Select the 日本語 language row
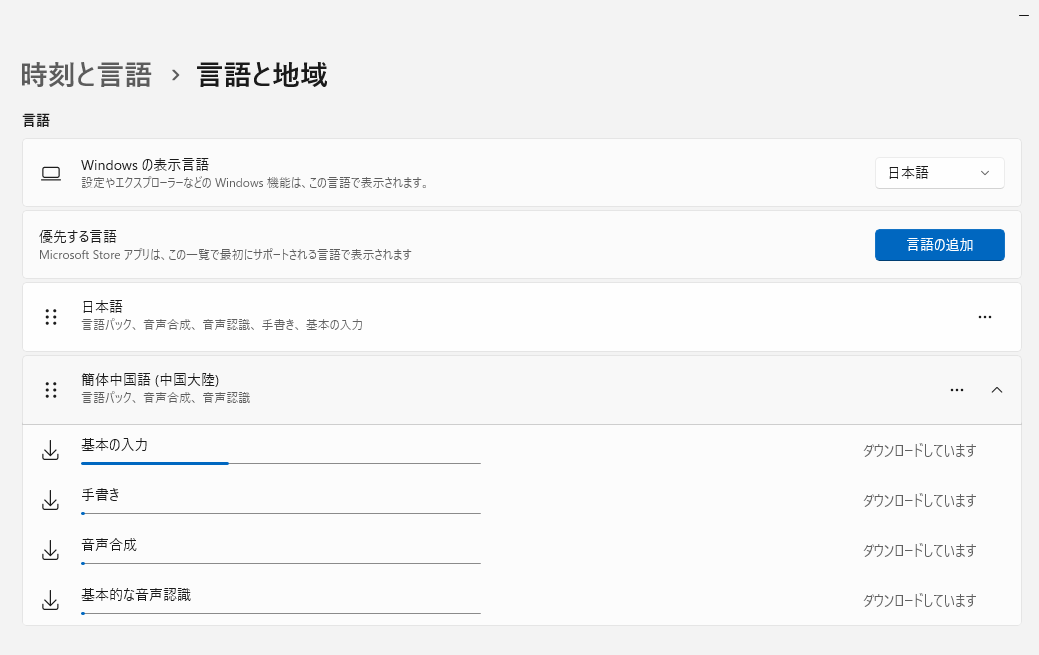The height and width of the screenshot is (655, 1039). coord(400,317)
